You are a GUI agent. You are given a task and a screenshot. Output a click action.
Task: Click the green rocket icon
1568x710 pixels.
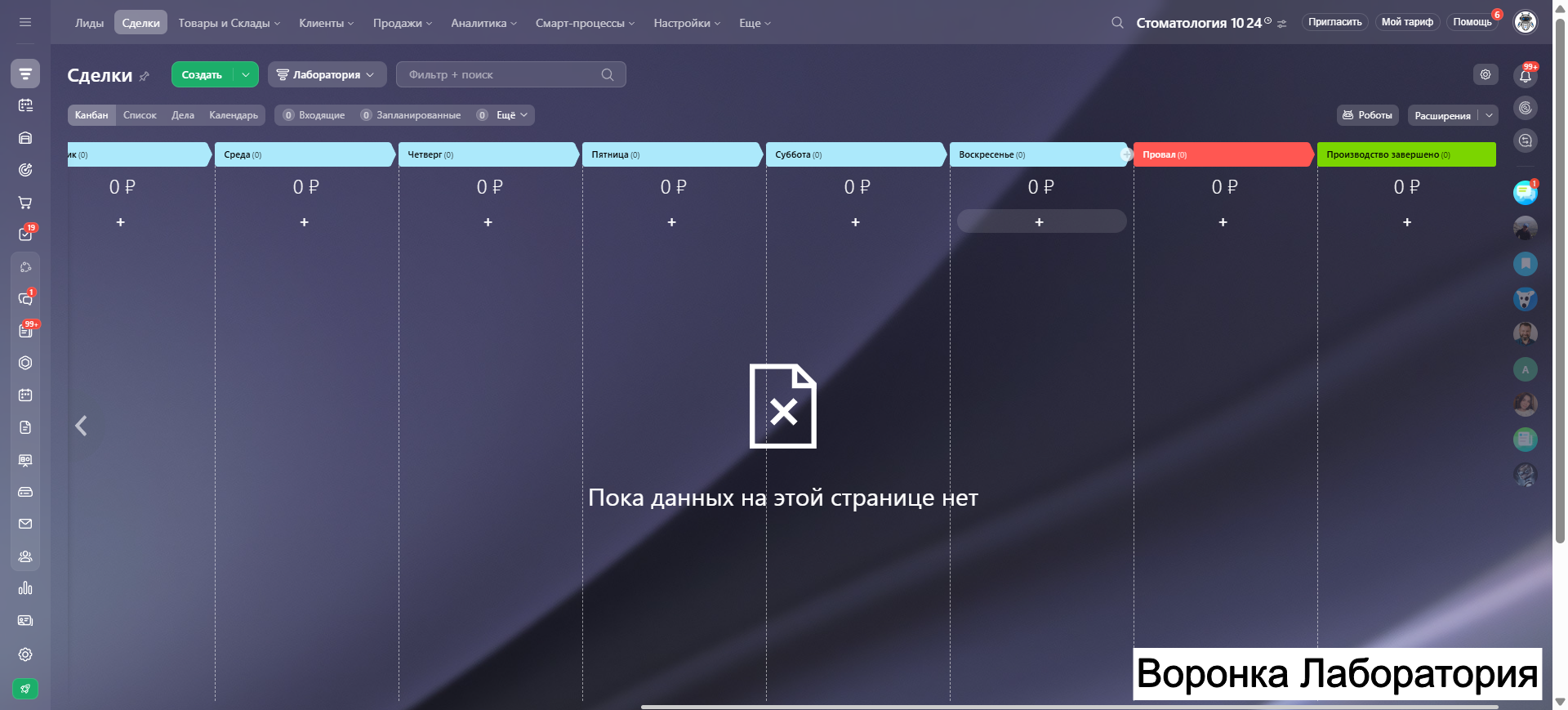click(x=25, y=689)
